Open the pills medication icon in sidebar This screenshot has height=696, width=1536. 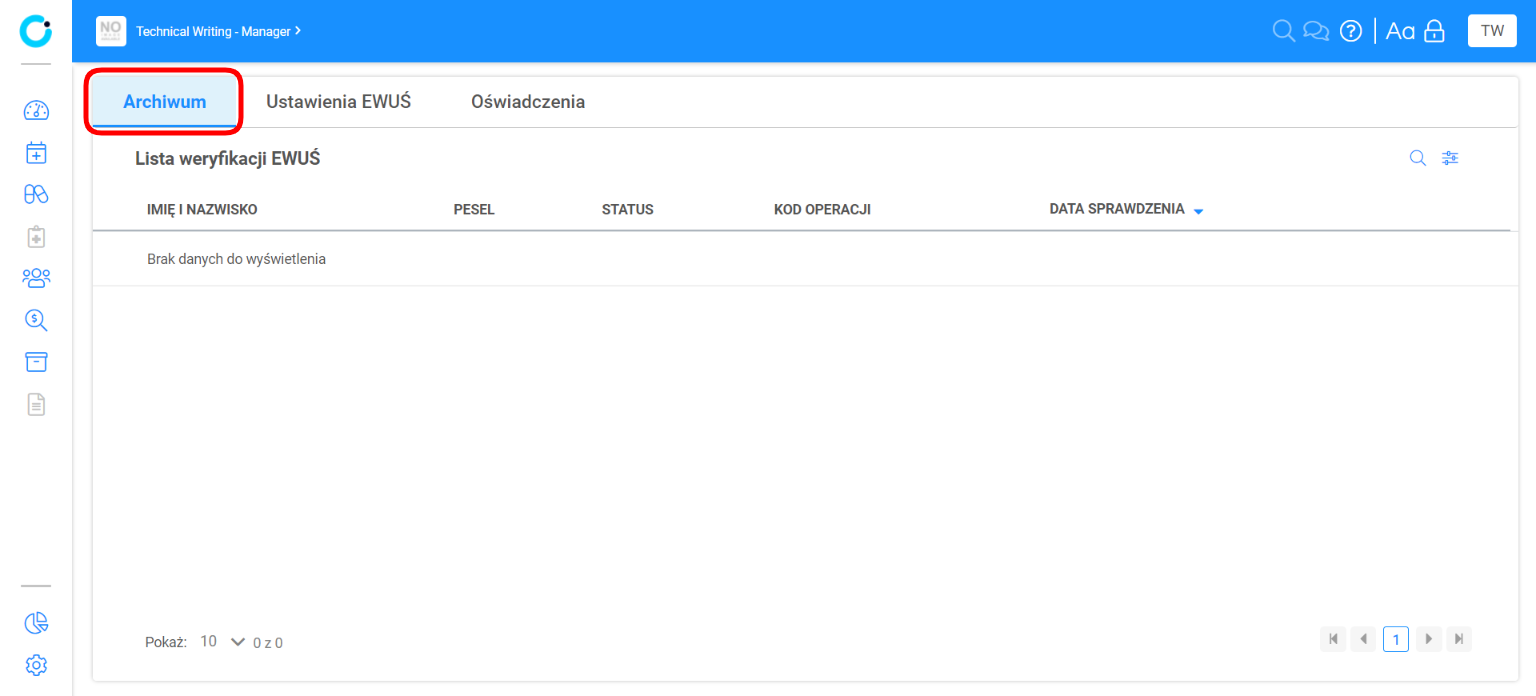point(36,194)
